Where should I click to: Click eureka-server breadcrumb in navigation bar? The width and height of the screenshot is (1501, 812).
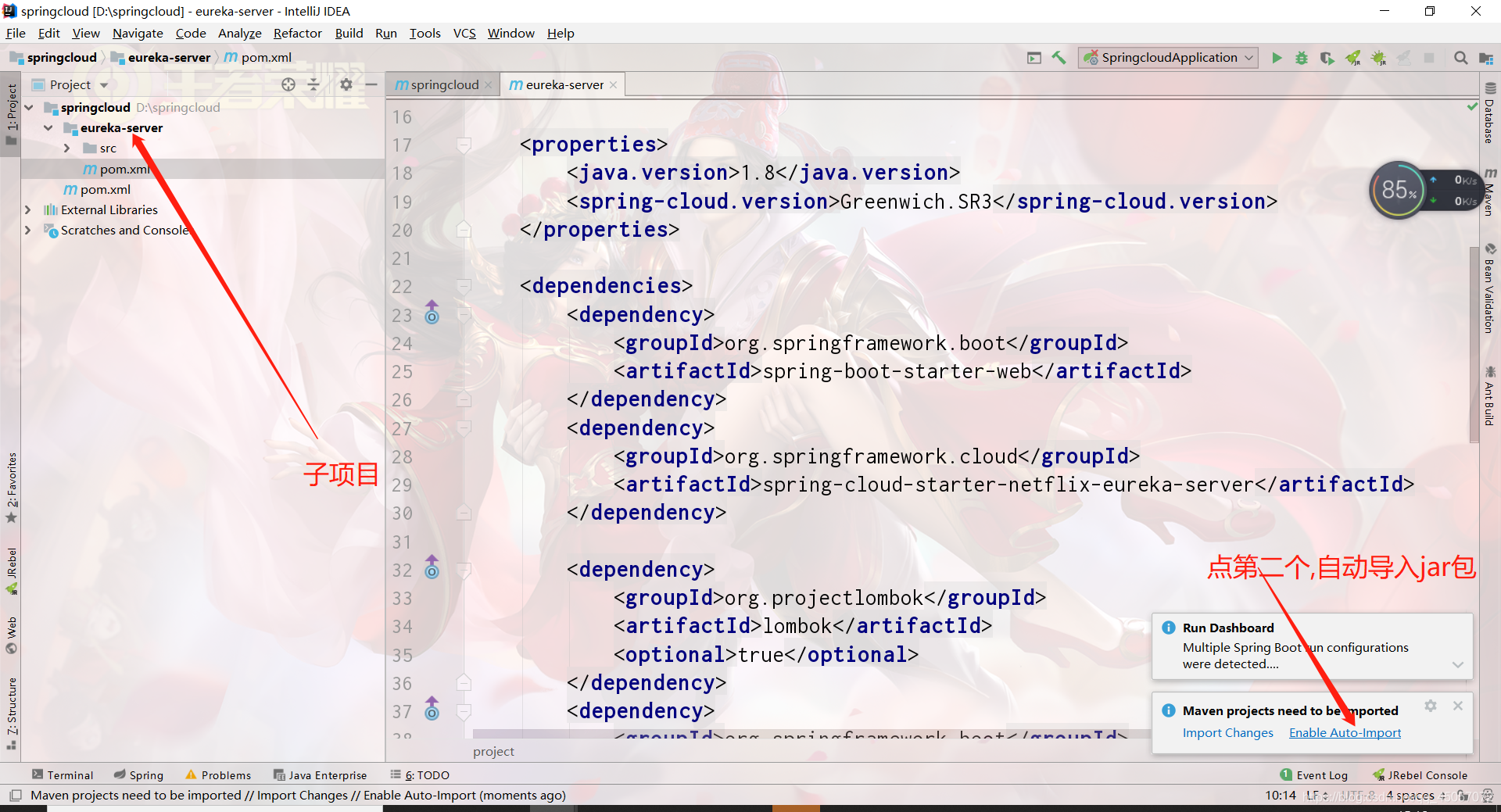(162, 58)
